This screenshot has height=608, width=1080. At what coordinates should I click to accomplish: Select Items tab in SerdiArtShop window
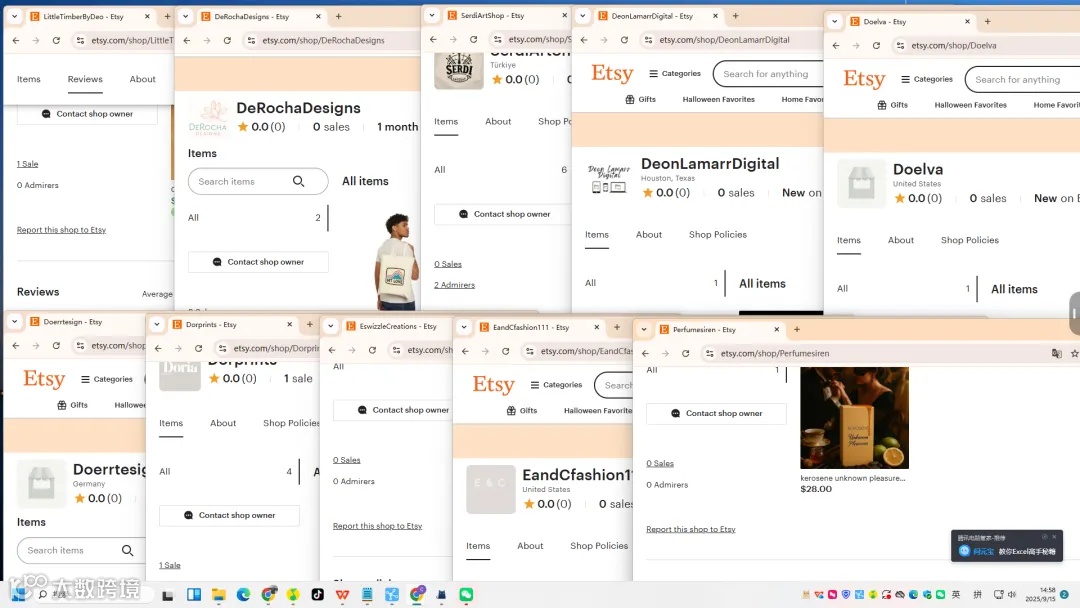[446, 121]
